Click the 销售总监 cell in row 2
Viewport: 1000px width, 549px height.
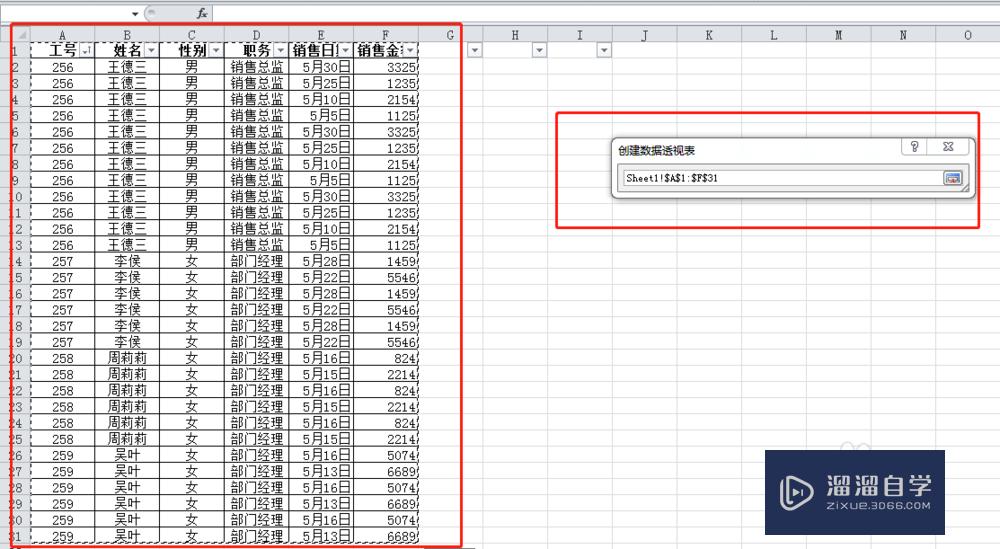(256, 67)
